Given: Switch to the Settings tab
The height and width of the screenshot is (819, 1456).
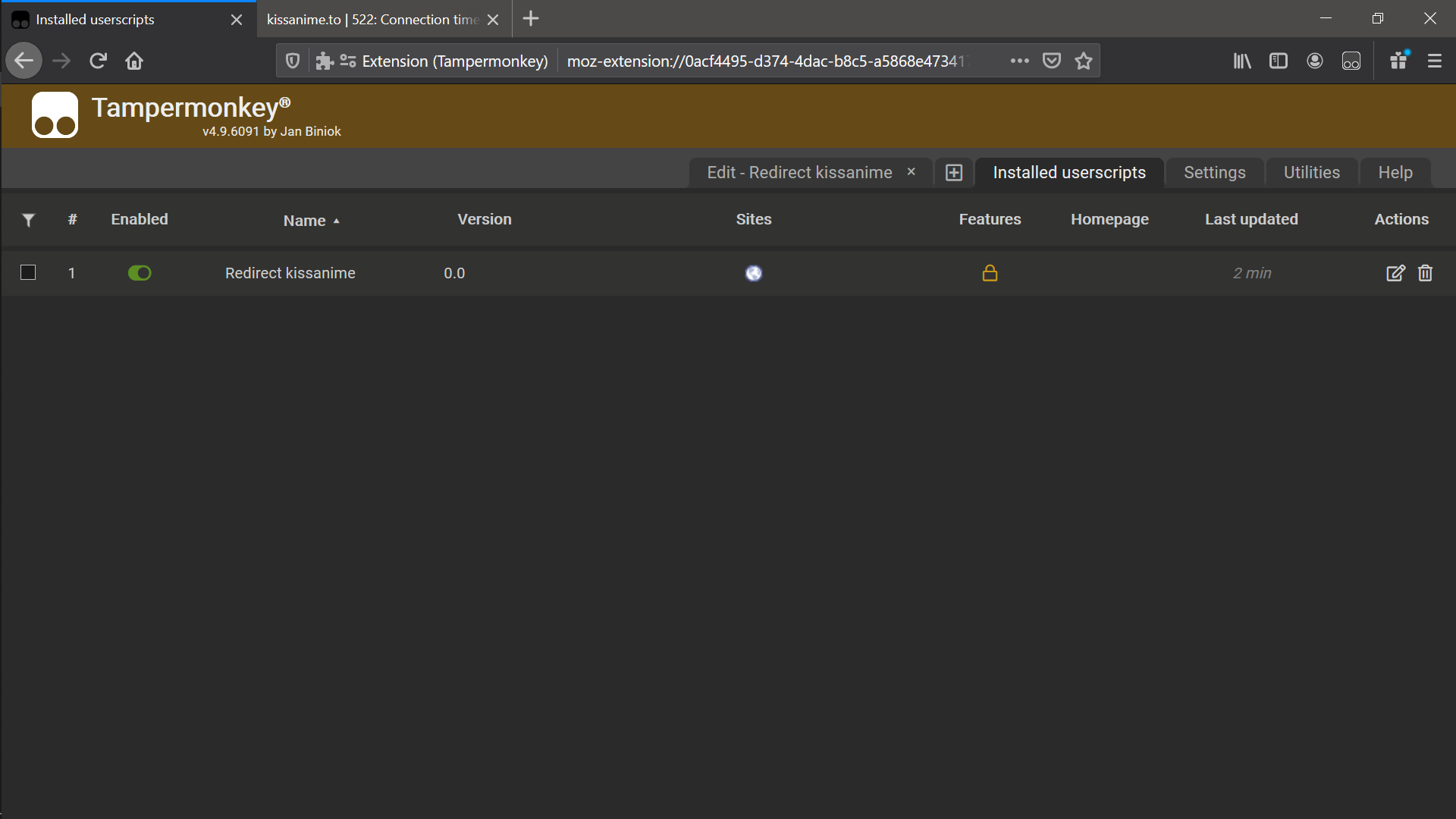Looking at the screenshot, I should 1213,172.
